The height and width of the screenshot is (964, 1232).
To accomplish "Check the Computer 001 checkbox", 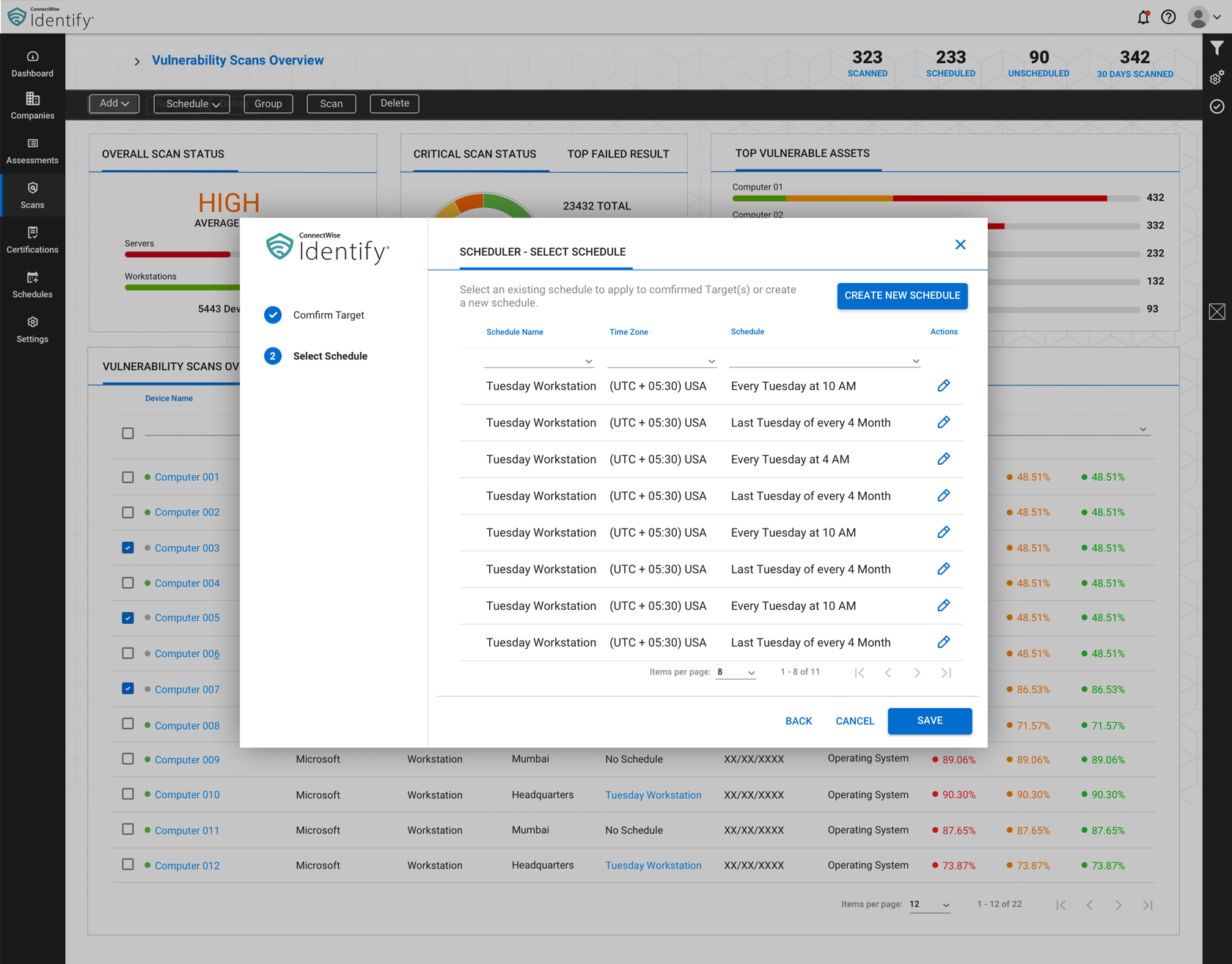I will click(128, 477).
